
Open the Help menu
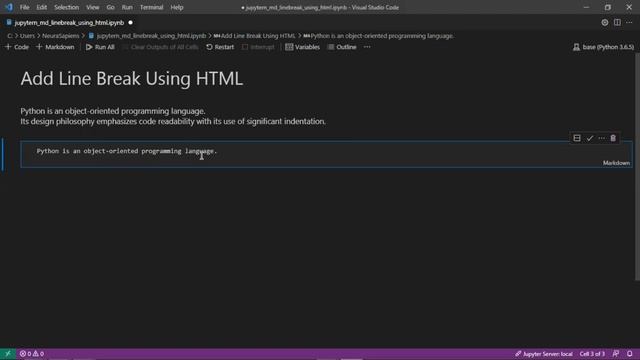[177, 7]
